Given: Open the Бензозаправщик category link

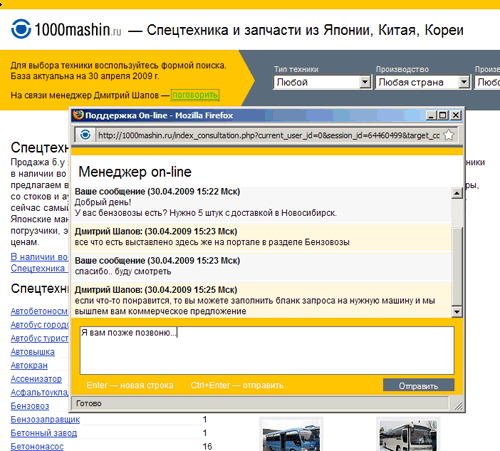Looking at the screenshot, I should (45, 419).
